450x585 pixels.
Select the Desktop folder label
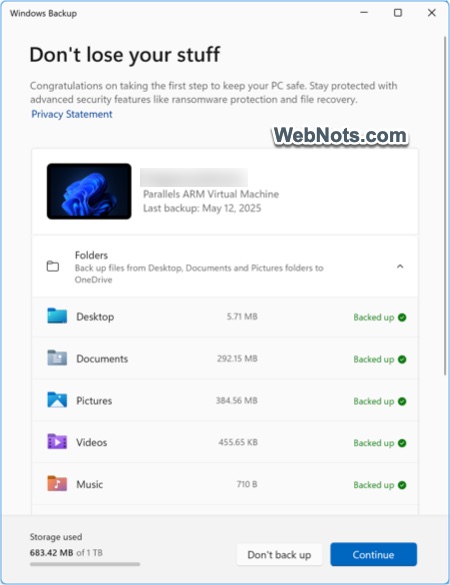(x=95, y=317)
